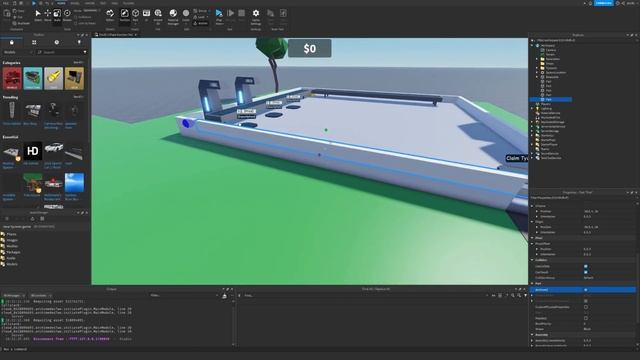
Task: Open the Toolbox Recent tab icon
Action: (x=57, y=42)
